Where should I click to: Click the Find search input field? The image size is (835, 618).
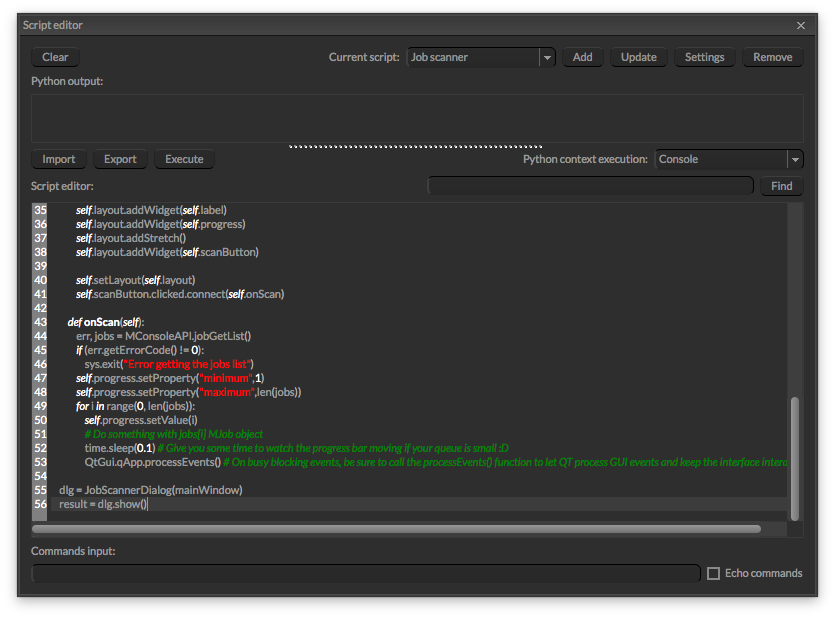590,186
